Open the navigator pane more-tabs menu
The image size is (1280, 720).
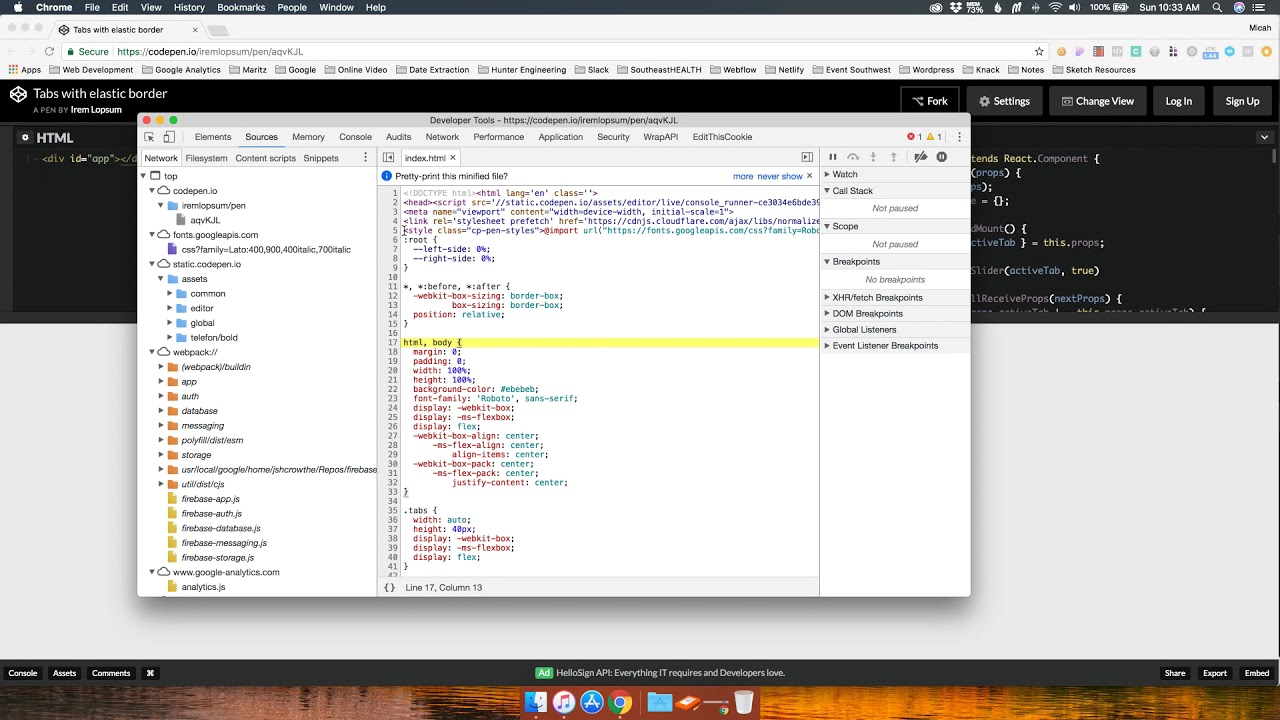pos(365,158)
